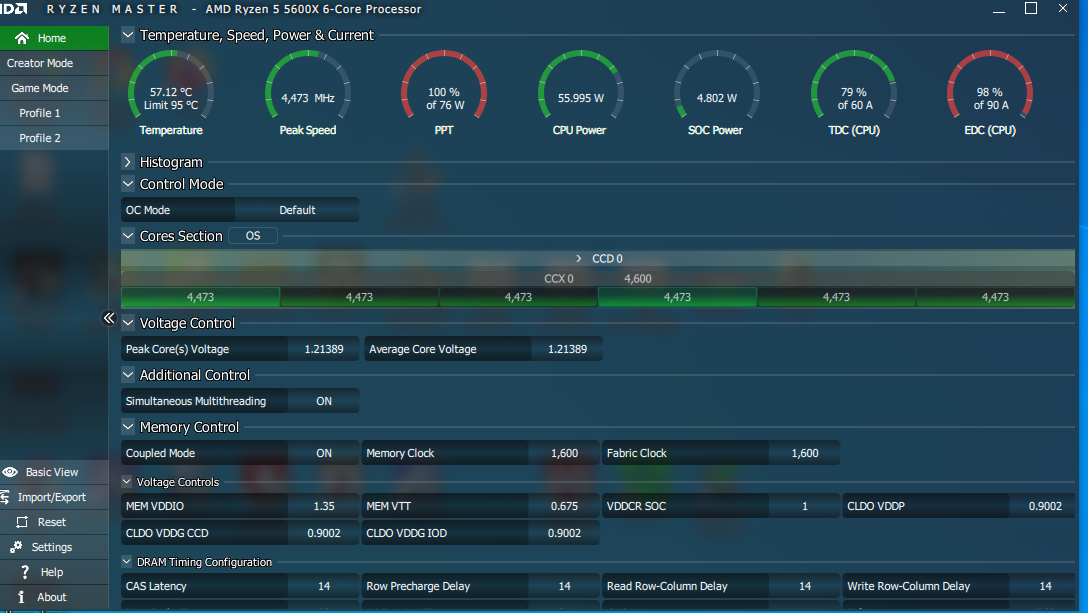Click MEM VTT value 0.675

[x=564, y=506]
